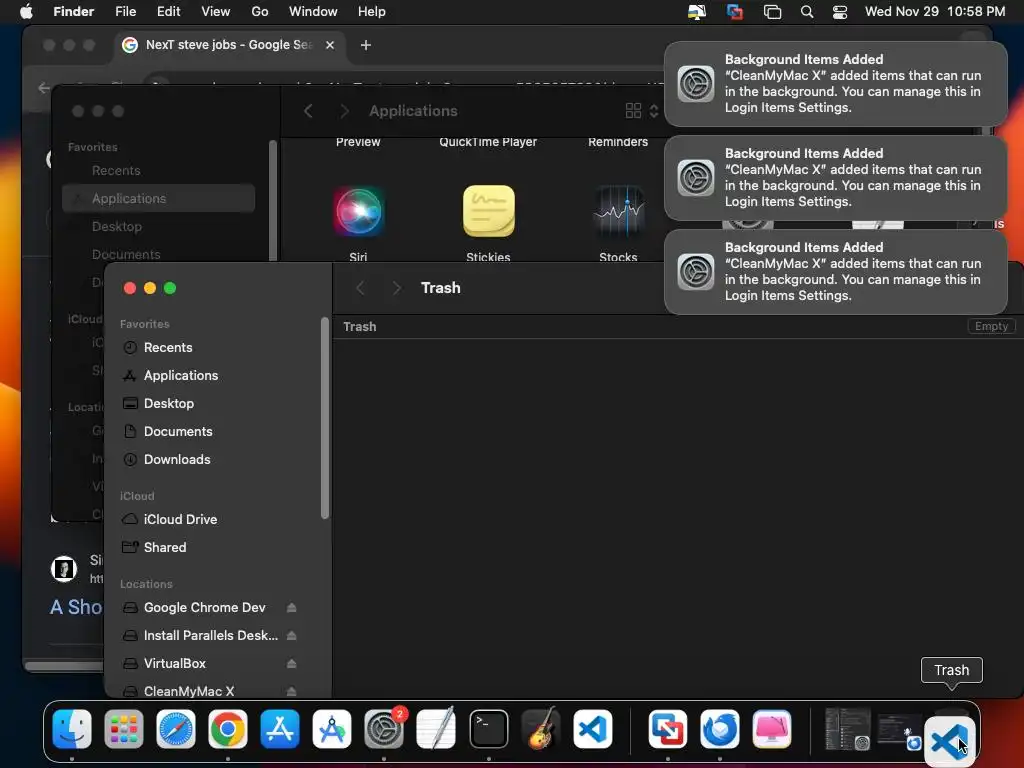The image size is (1024, 768).
Task: Click the Stage Manager windows menu bar icon
Action: tap(772, 12)
